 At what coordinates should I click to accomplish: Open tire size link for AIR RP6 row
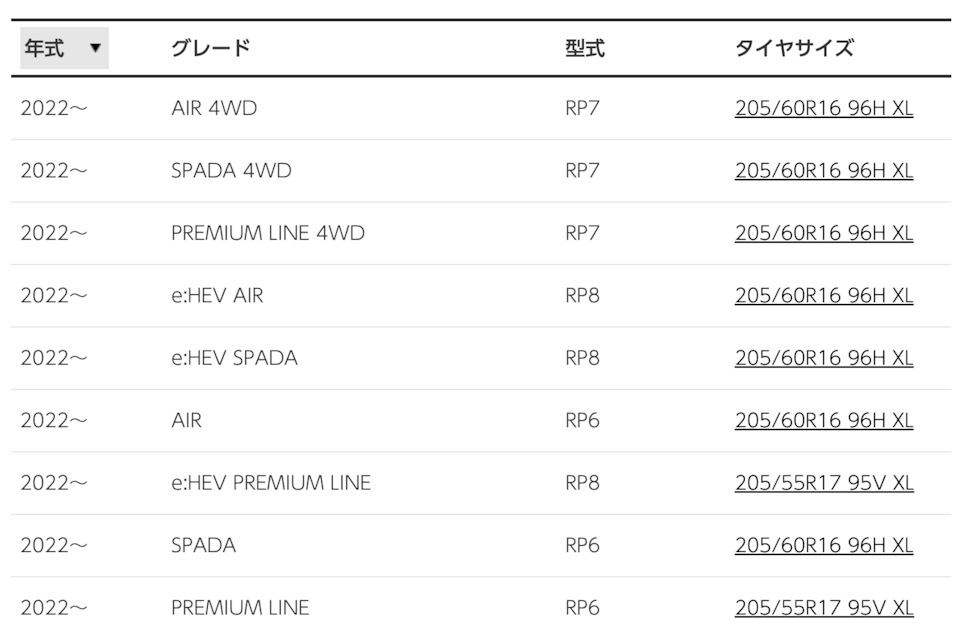[x=823, y=421]
